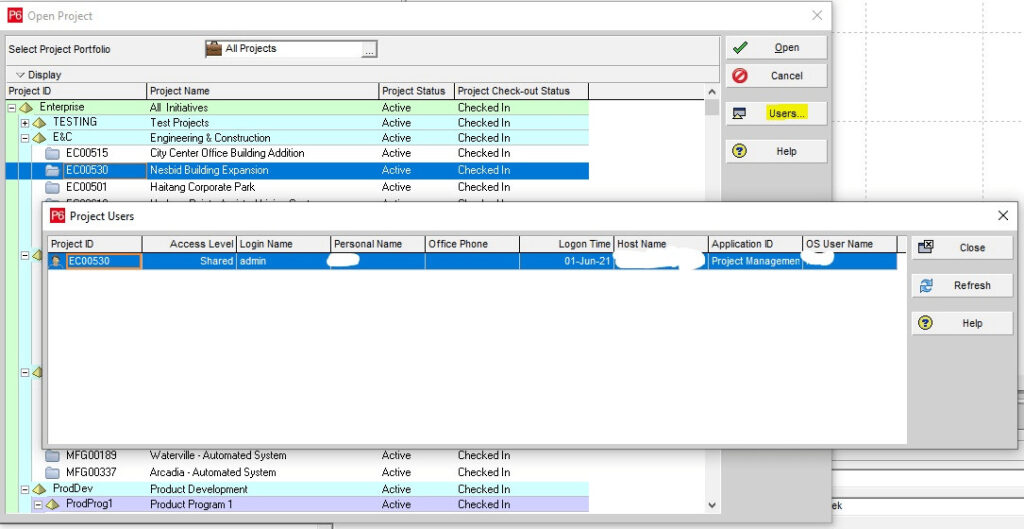The height and width of the screenshot is (529, 1024).
Task: Click the Cancel button in Open Project
Action: click(x=776, y=76)
